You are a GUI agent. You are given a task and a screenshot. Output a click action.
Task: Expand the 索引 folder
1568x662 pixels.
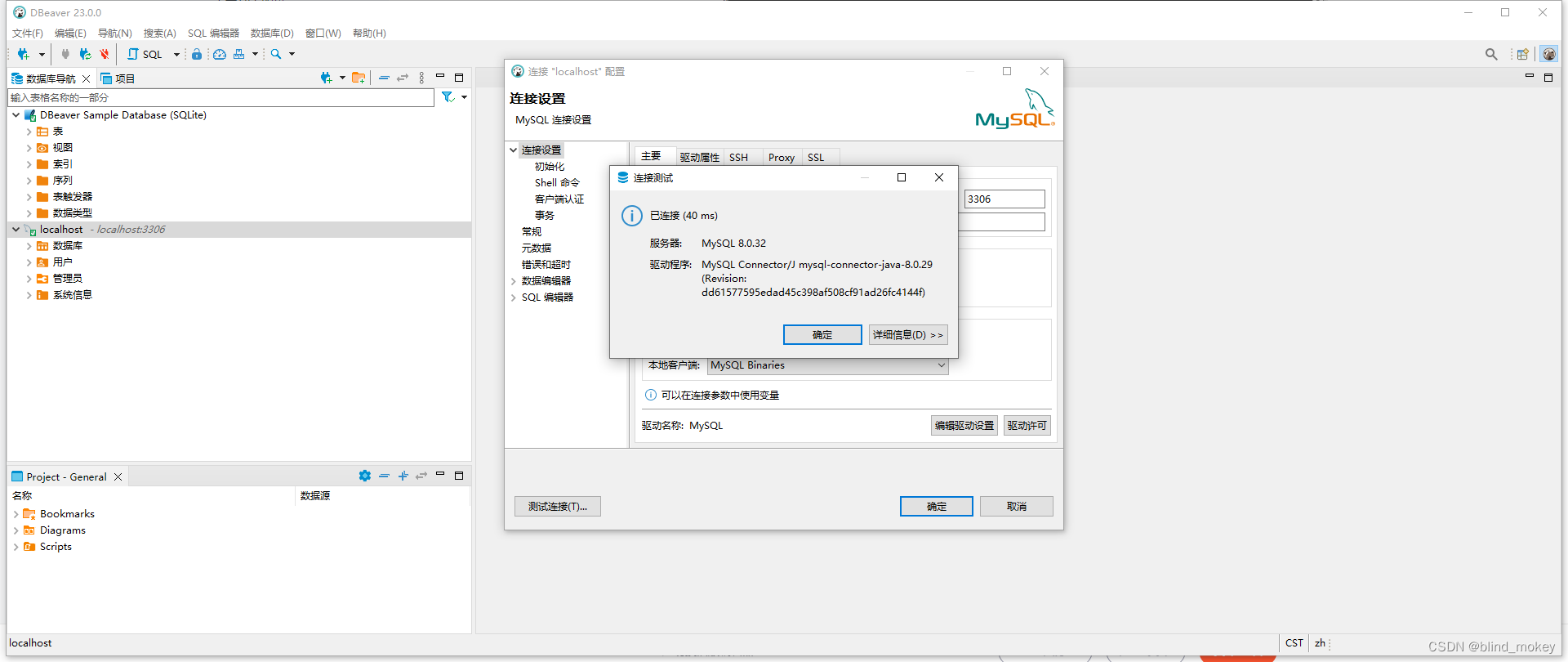tap(29, 164)
